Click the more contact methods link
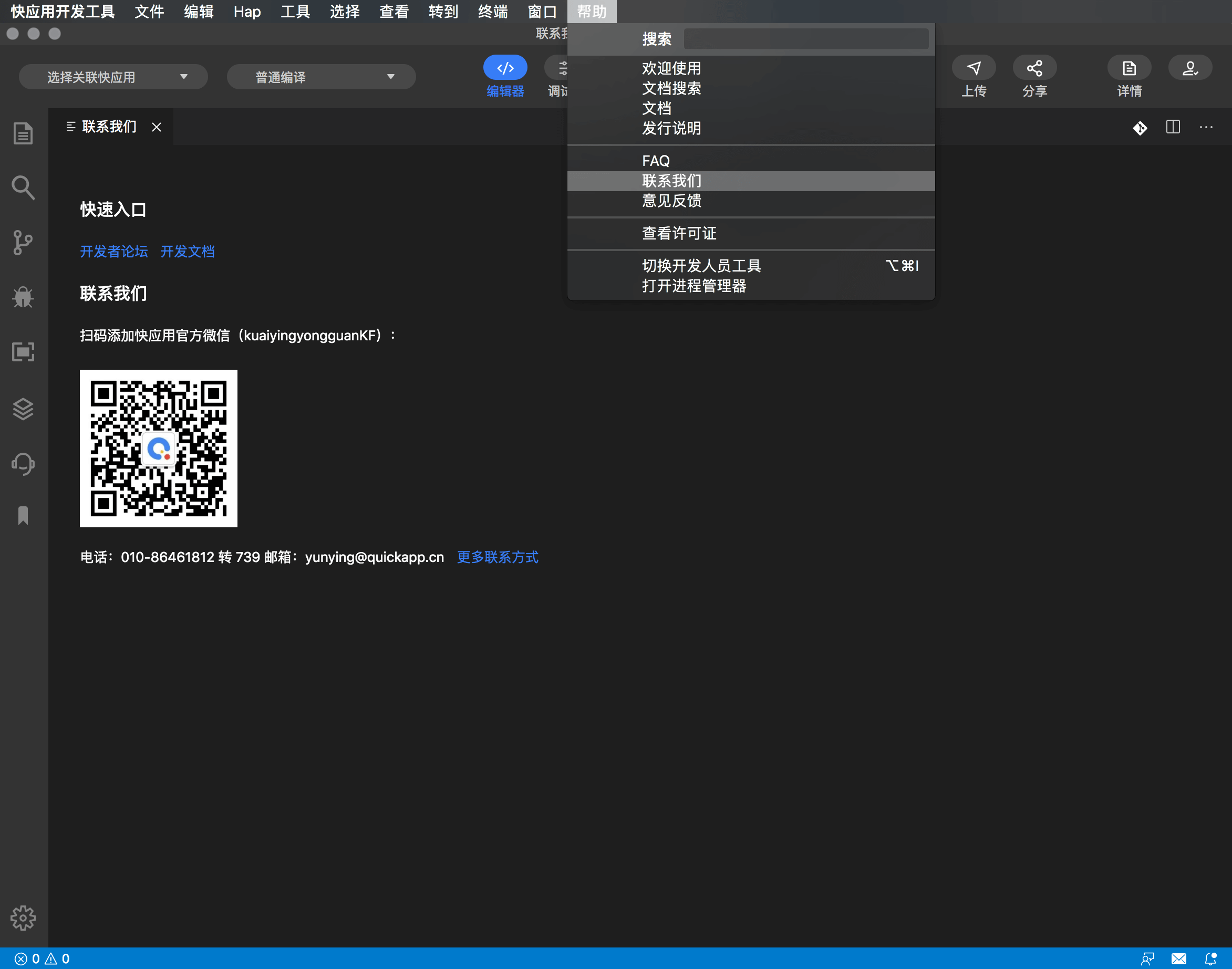Viewport: 1232px width, 969px height. click(x=498, y=557)
